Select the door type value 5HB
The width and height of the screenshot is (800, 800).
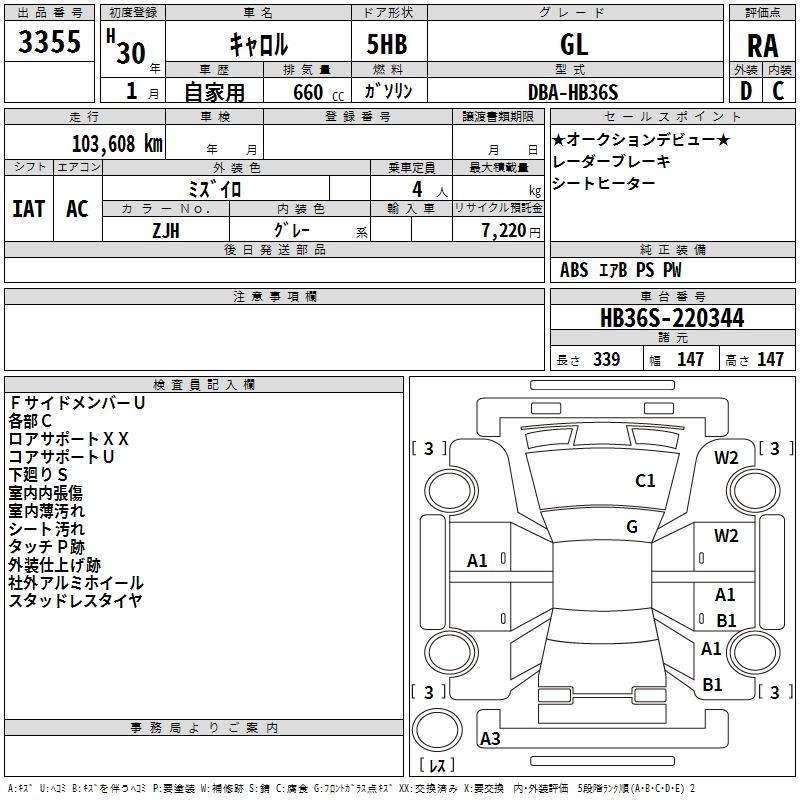(387, 44)
